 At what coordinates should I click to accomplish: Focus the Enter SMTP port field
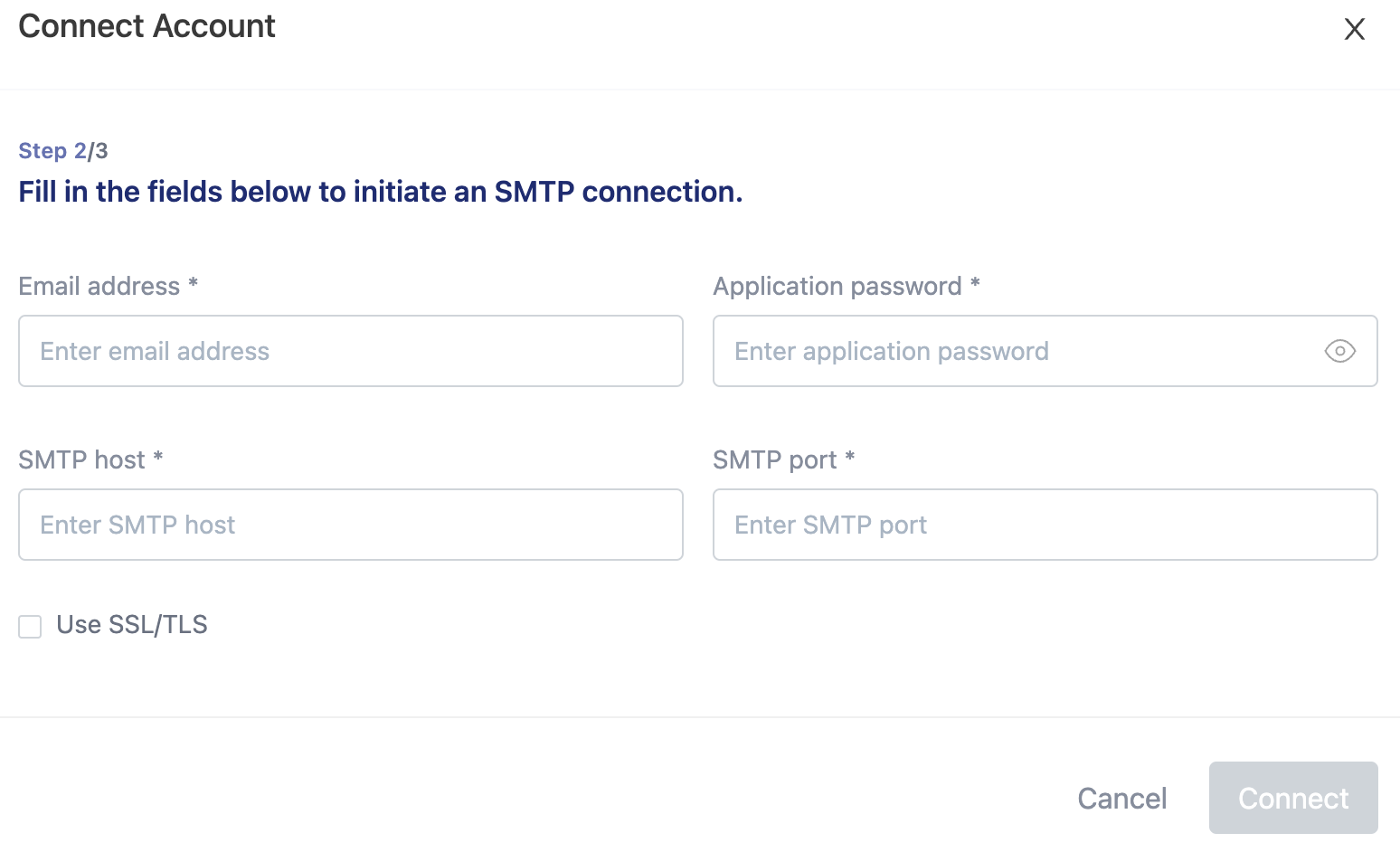pos(1045,525)
